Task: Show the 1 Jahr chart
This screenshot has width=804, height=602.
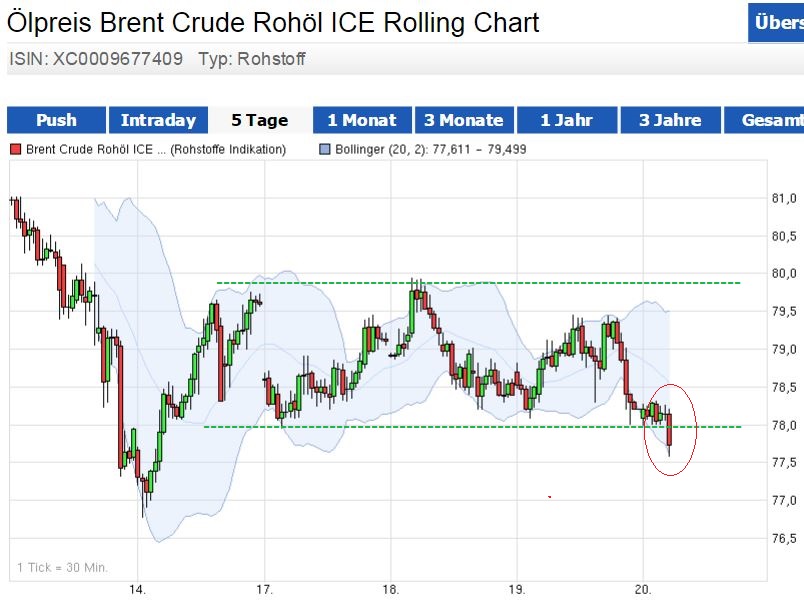Action: 566,120
